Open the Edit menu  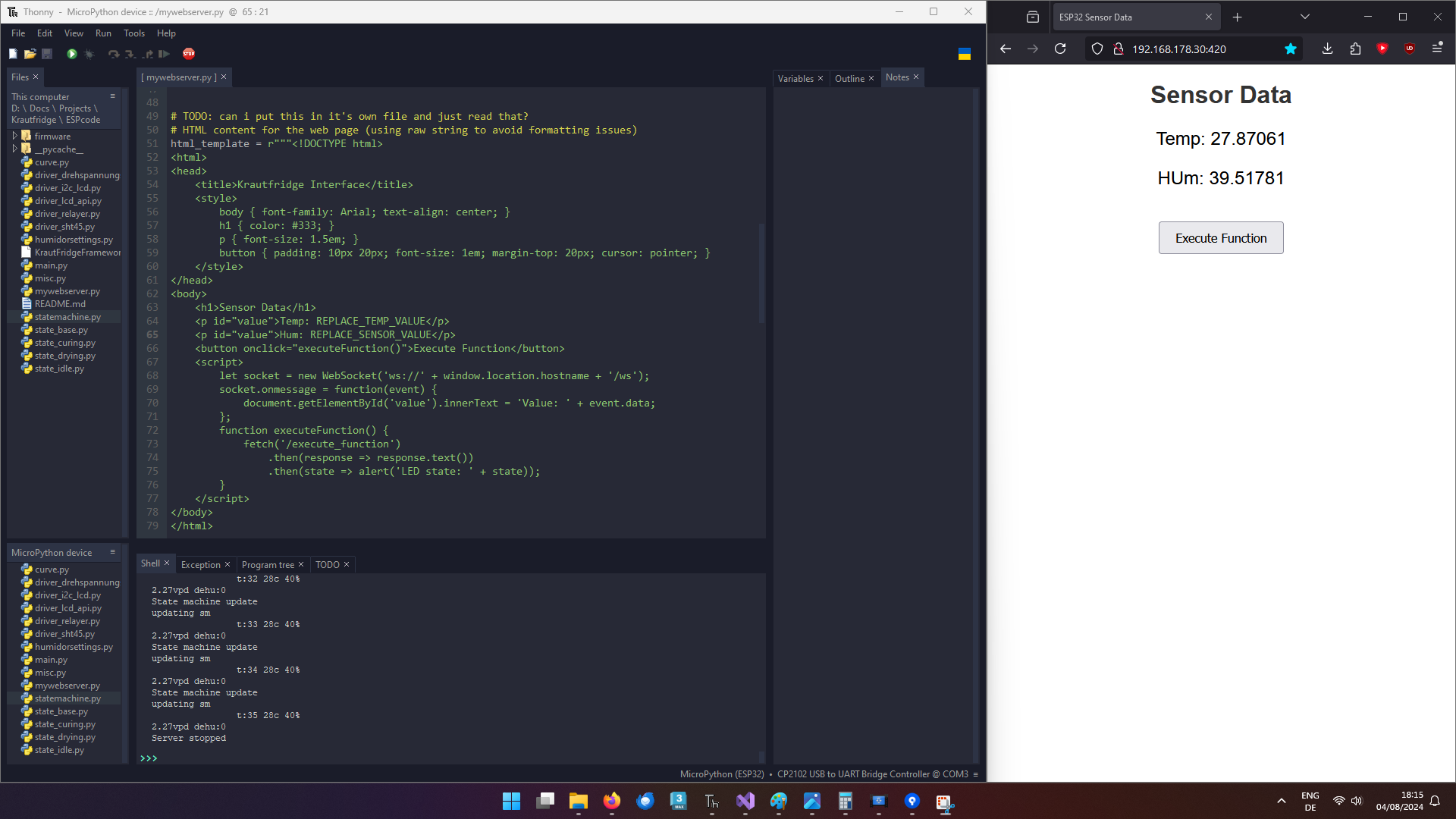pyautogui.click(x=45, y=33)
